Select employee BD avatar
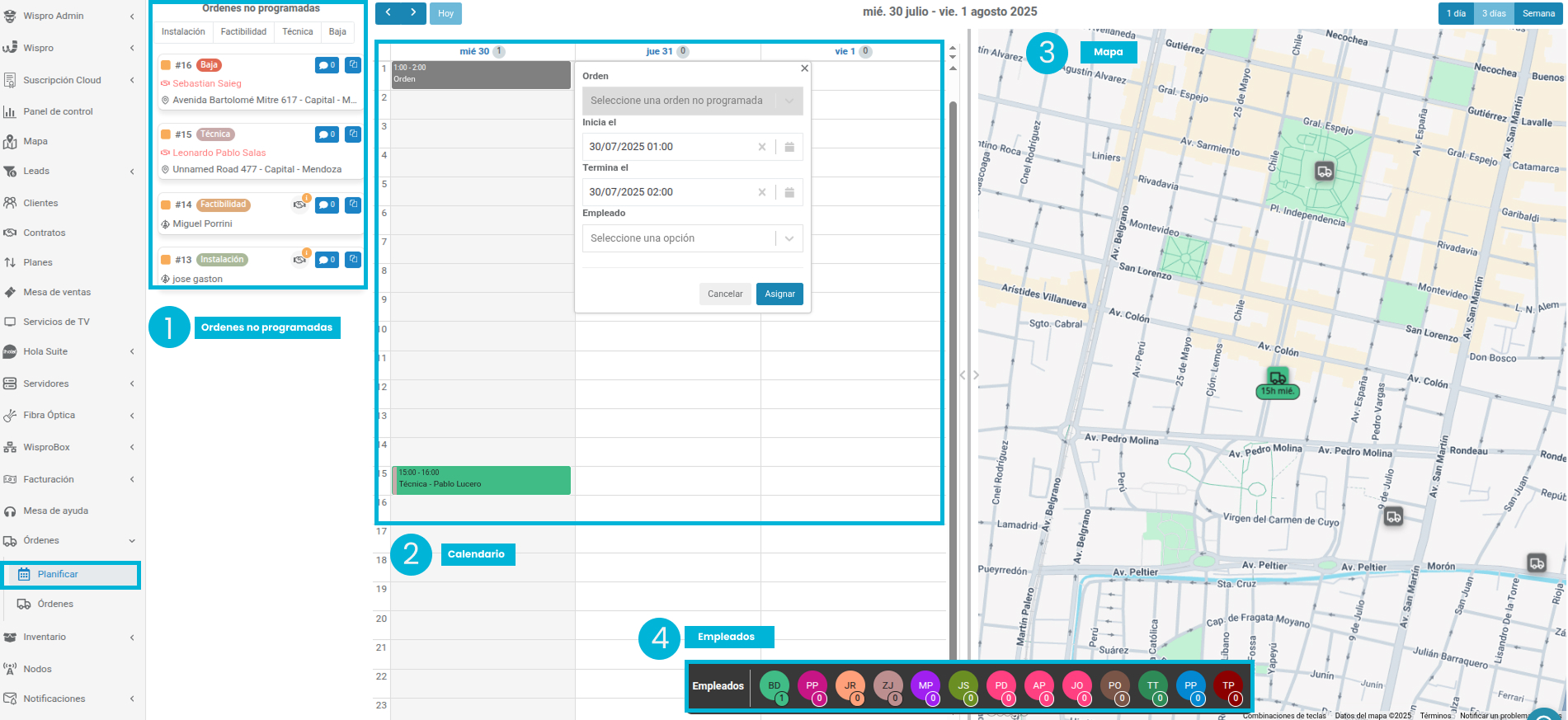Screen dimensions: 1568x720 point(775,686)
